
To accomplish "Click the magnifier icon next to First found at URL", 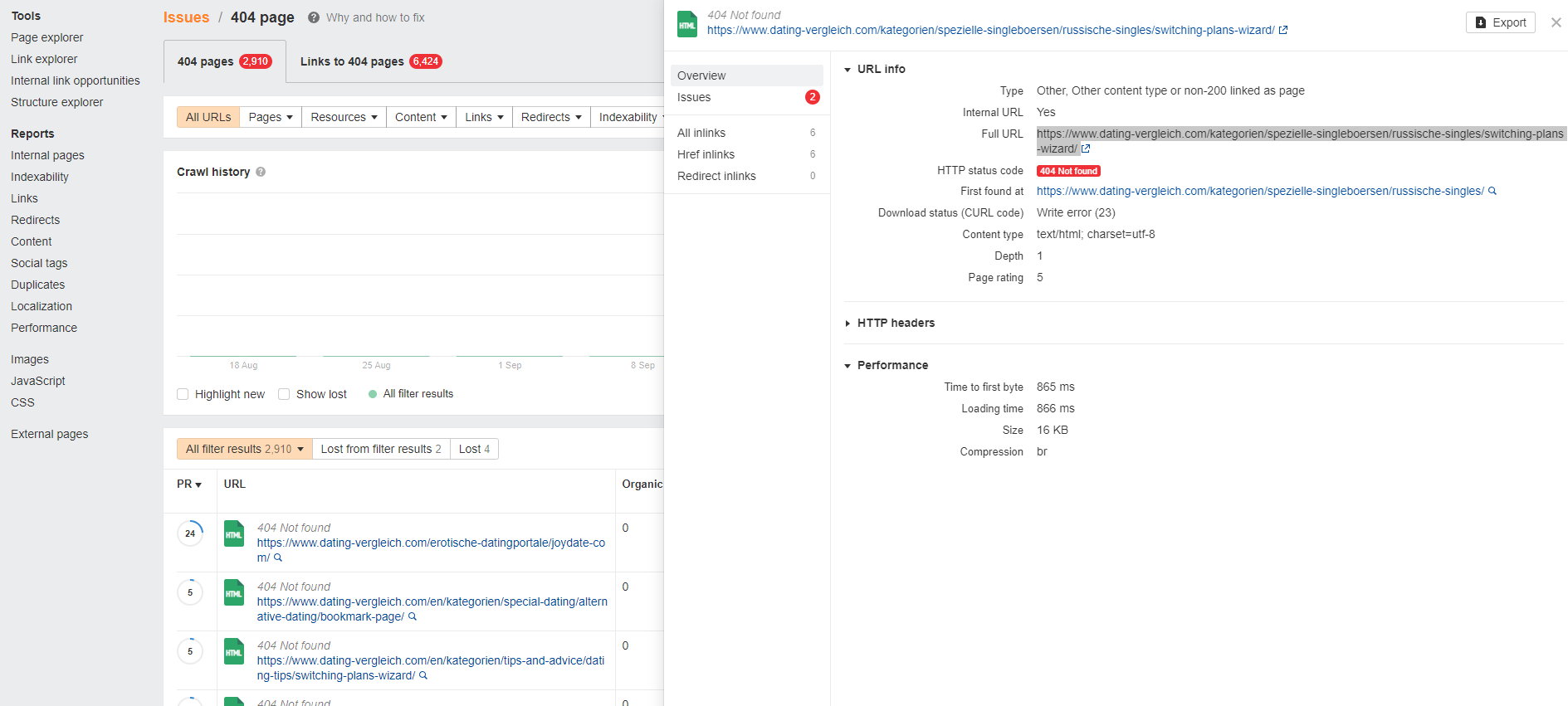I will [x=1492, y=191].
